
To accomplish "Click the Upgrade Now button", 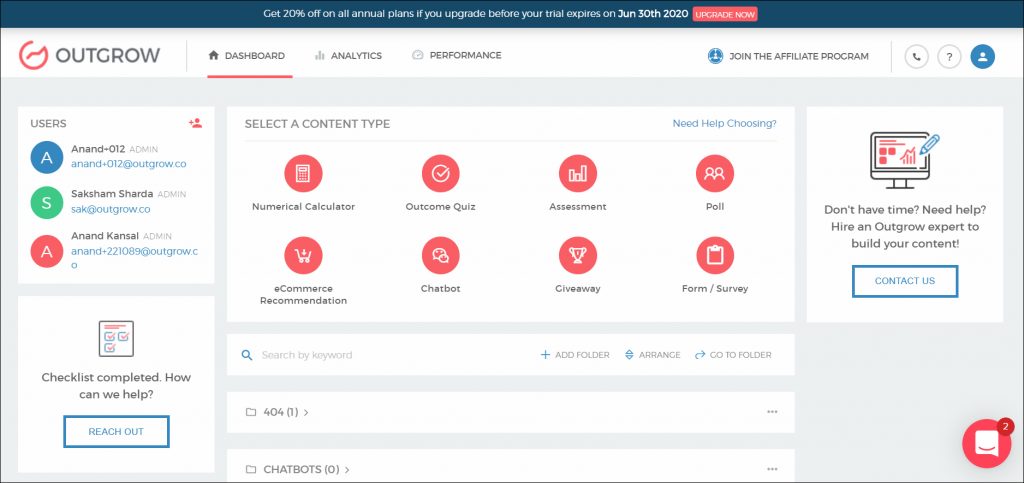I will (x=725, y=15).
